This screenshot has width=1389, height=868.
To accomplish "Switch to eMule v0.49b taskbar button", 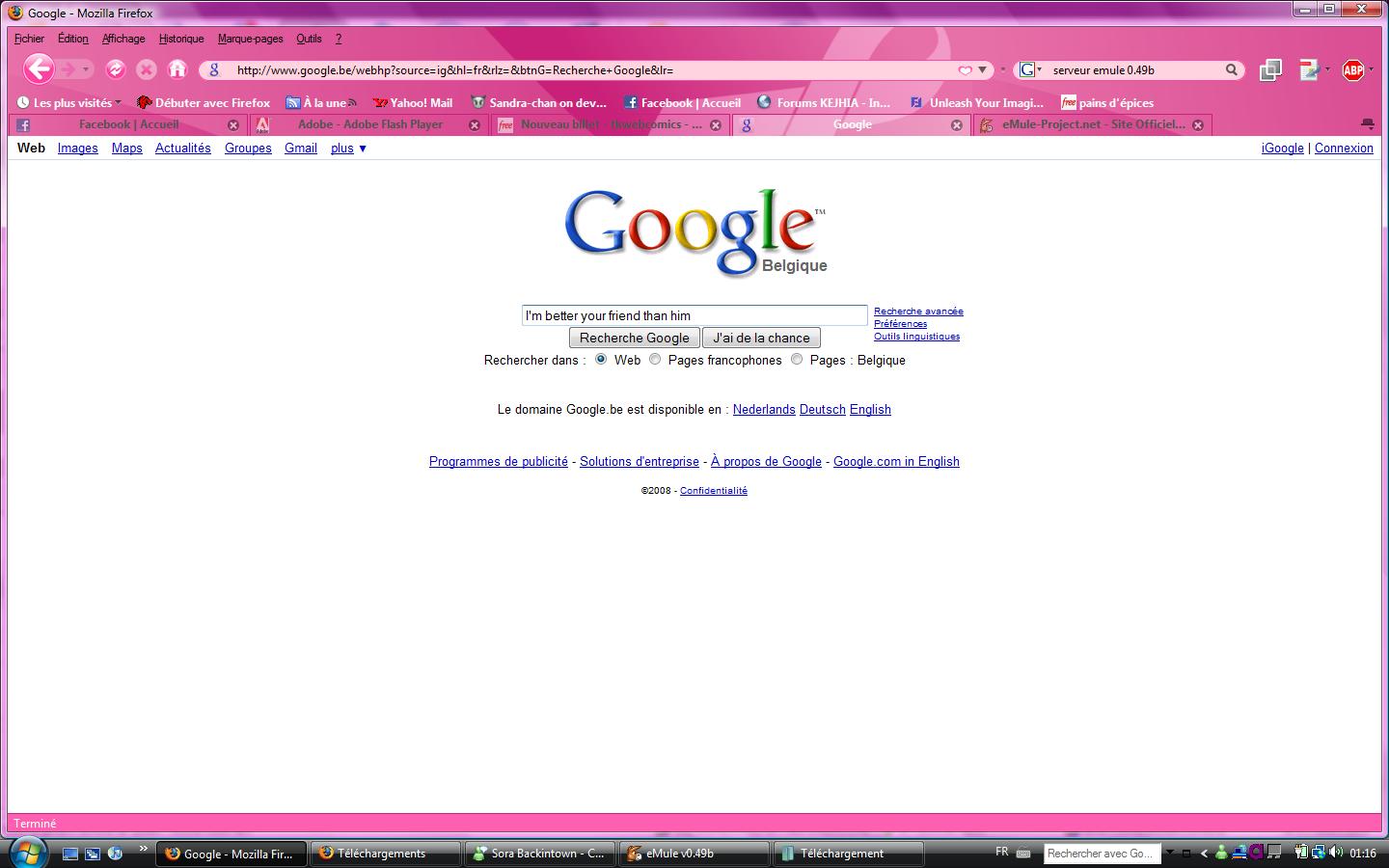I will 694,854.
